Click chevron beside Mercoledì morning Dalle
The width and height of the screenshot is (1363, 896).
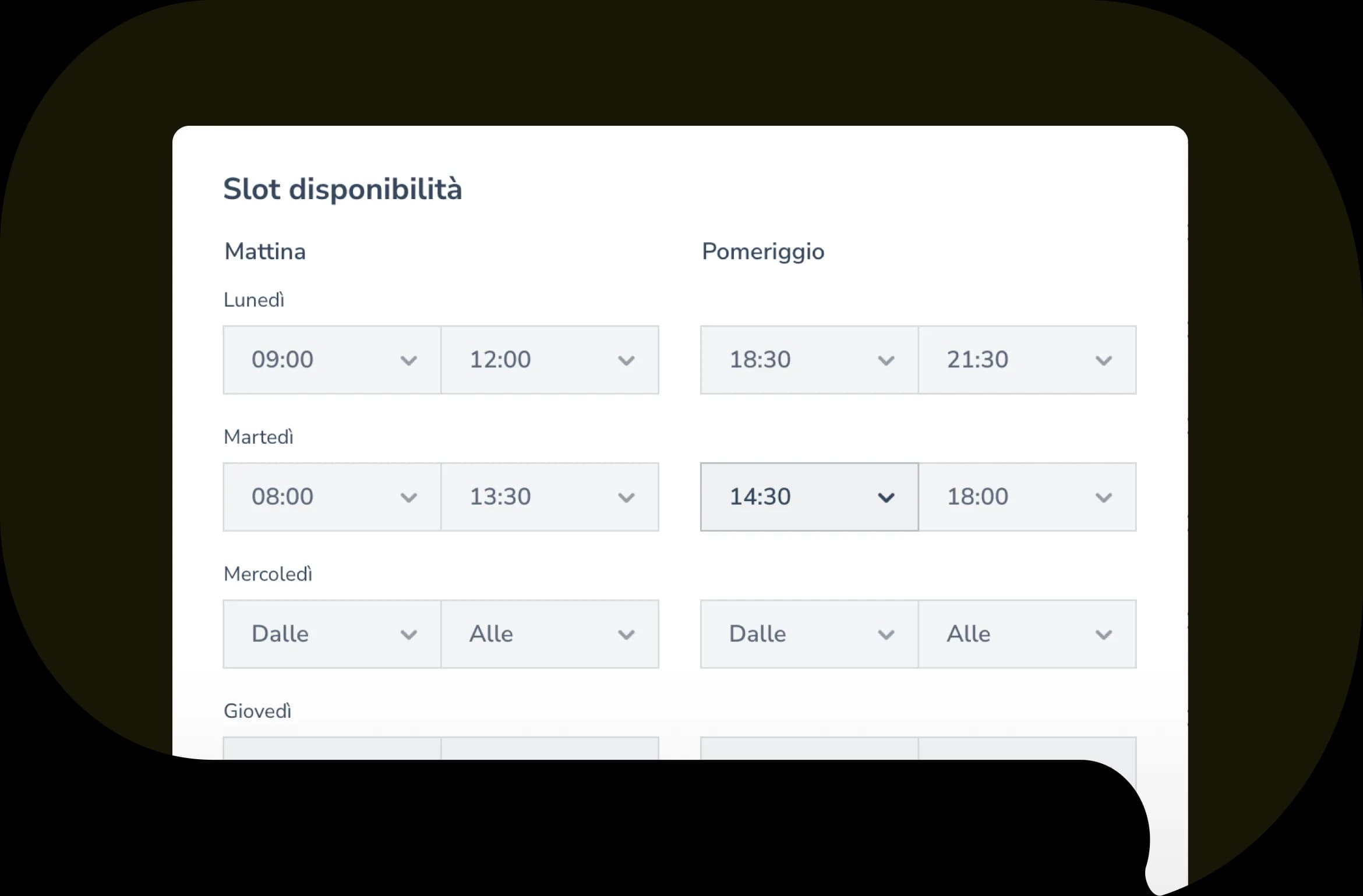coord(409,635)
